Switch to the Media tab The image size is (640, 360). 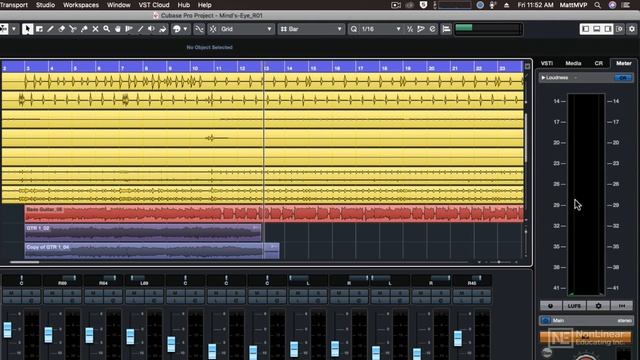click(573, 63)
